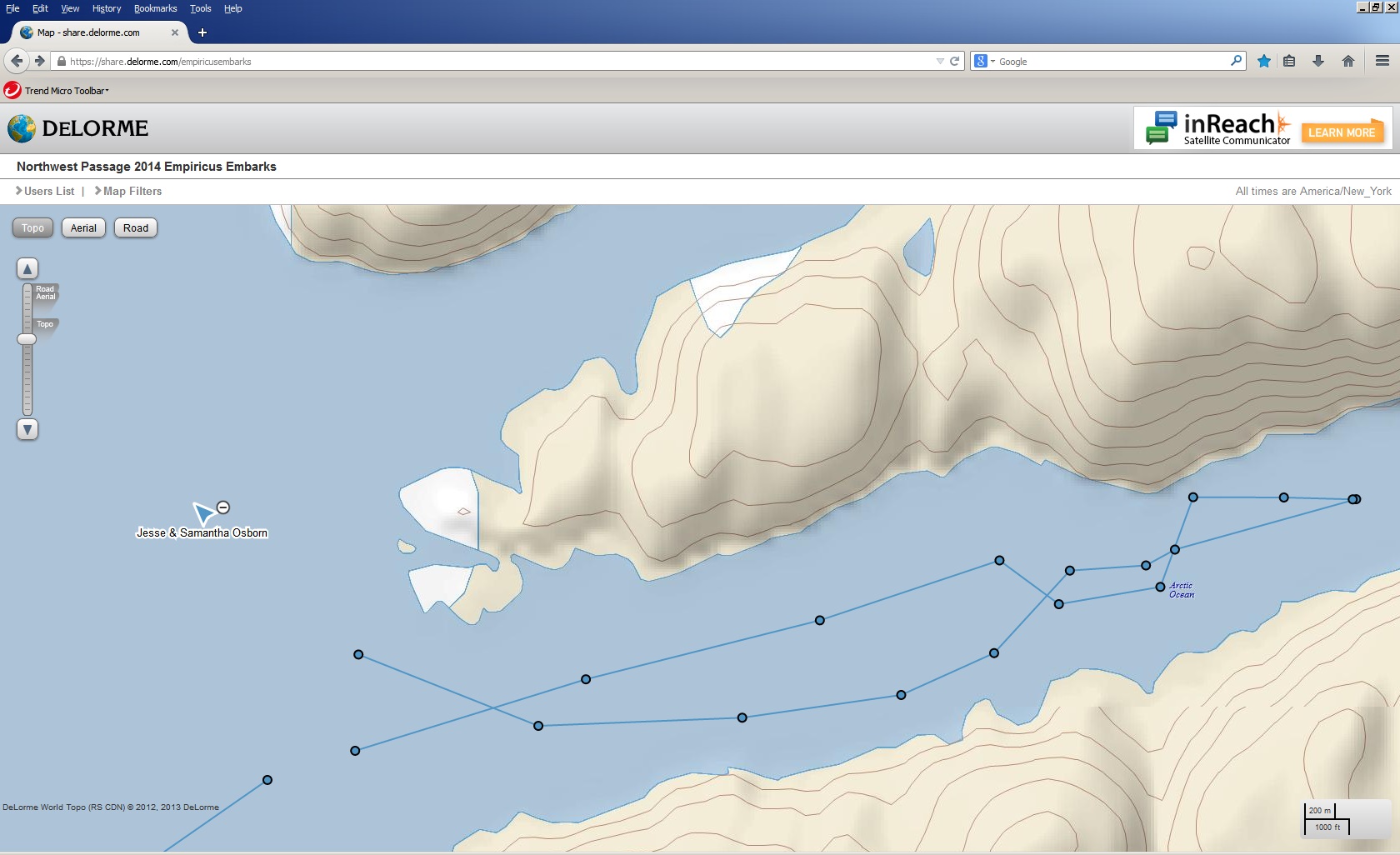Switch map to Road view
Image resolution: width=1400 pixels, height=855 pixels.
136,228
